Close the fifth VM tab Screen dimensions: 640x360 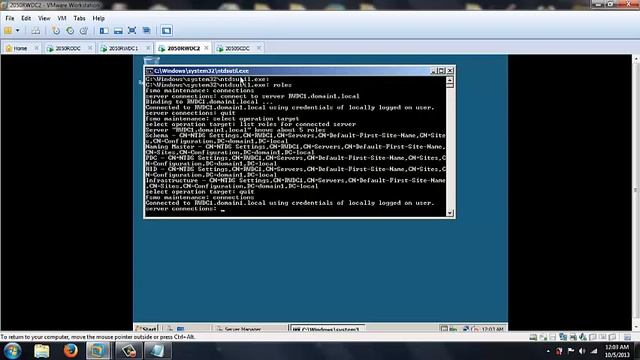click(x=258, y=48)
